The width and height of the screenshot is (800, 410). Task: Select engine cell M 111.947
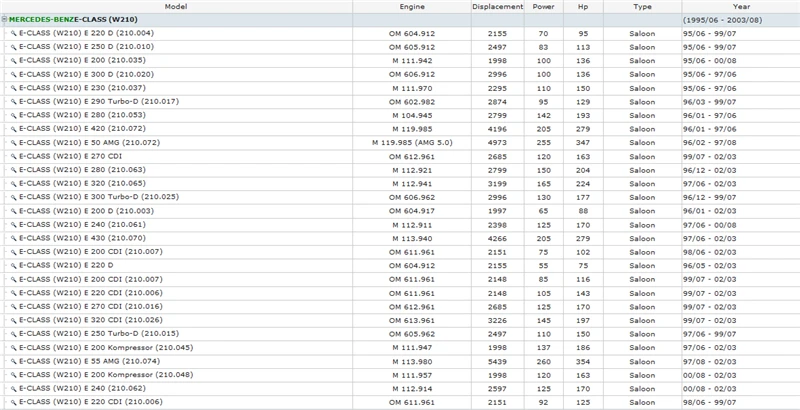point(412,348)
